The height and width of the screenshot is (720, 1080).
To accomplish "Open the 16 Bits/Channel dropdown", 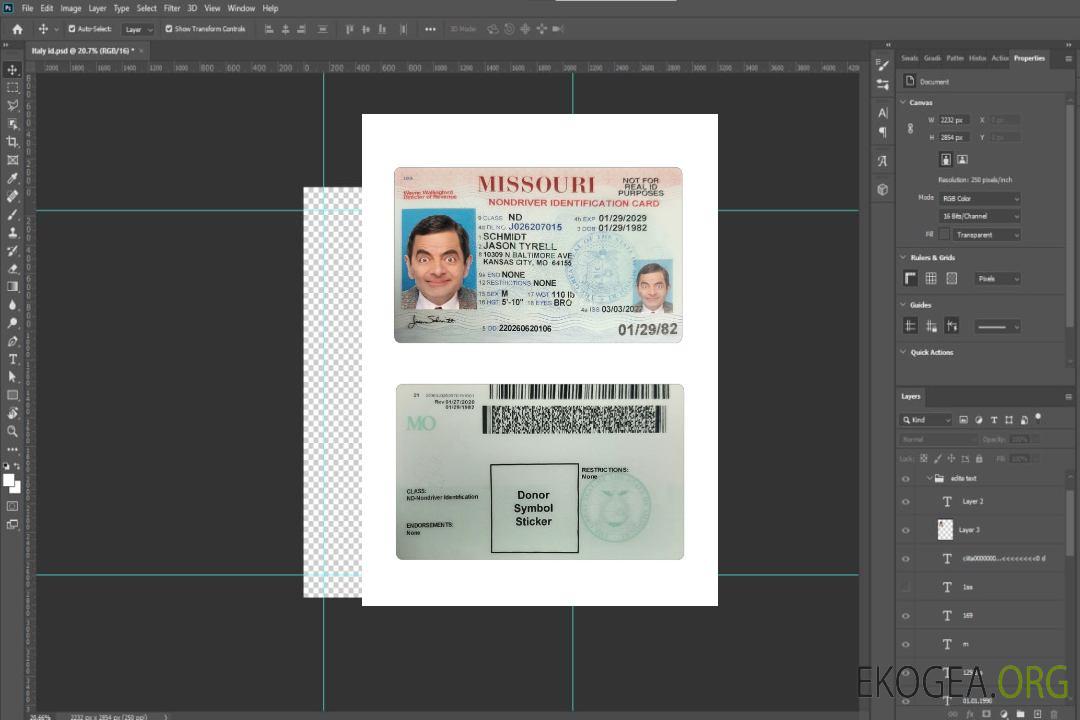I will pyautogui.click(x=980, y=216).
